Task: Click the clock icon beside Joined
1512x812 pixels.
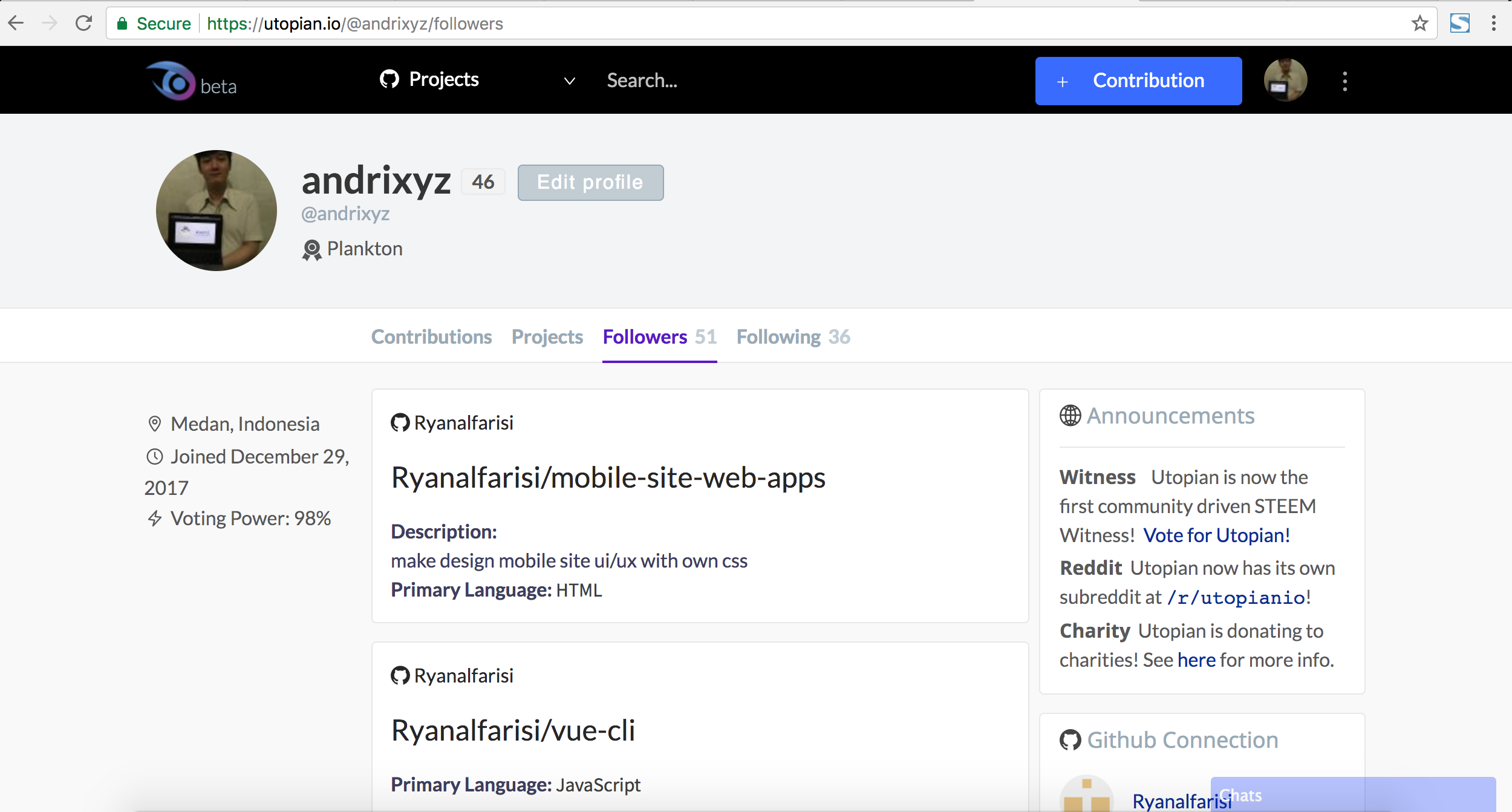Action: click(x=155, y=456)
